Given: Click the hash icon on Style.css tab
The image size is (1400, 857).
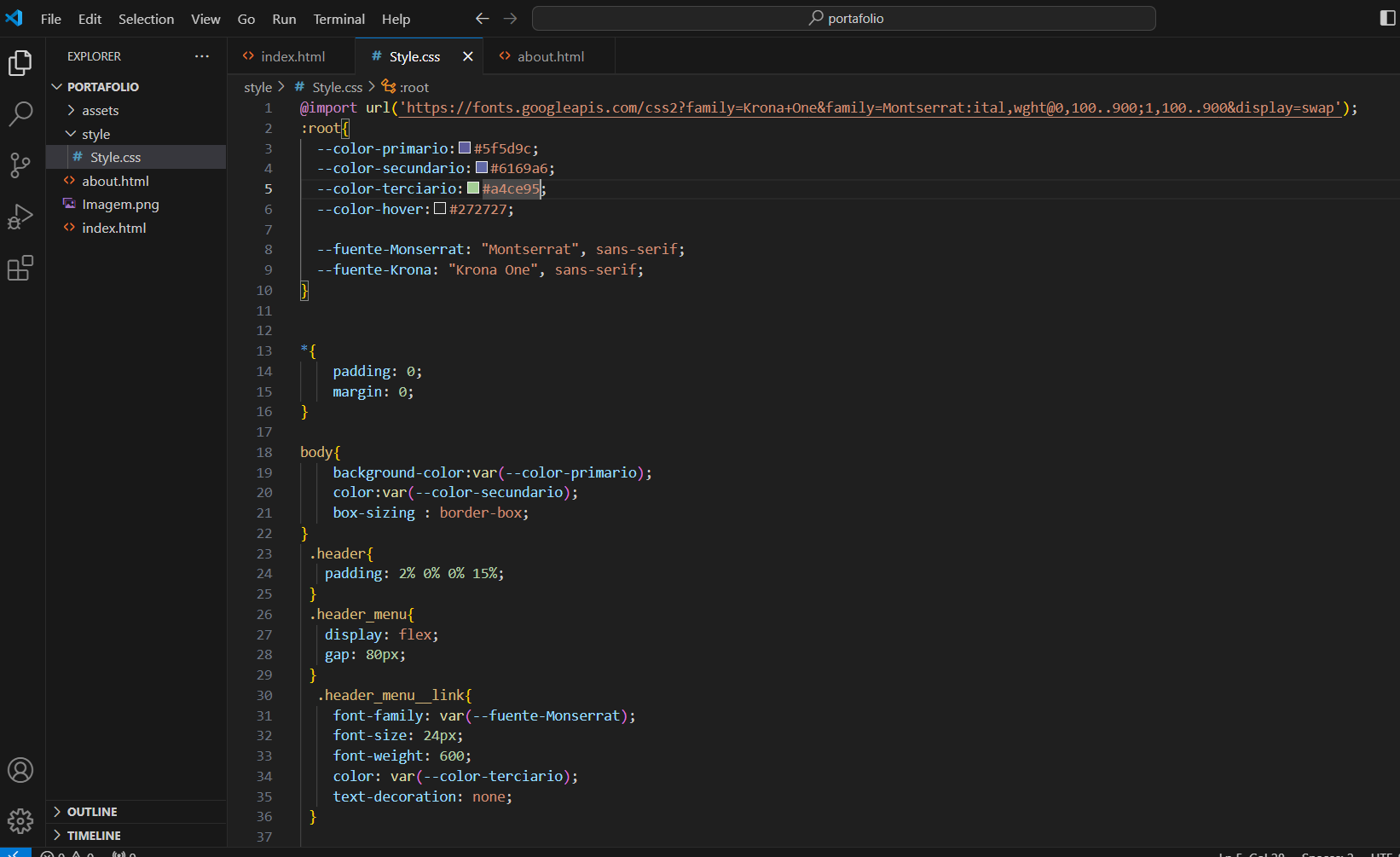Looking at the screenshot, I should click(x=376, y=56).
